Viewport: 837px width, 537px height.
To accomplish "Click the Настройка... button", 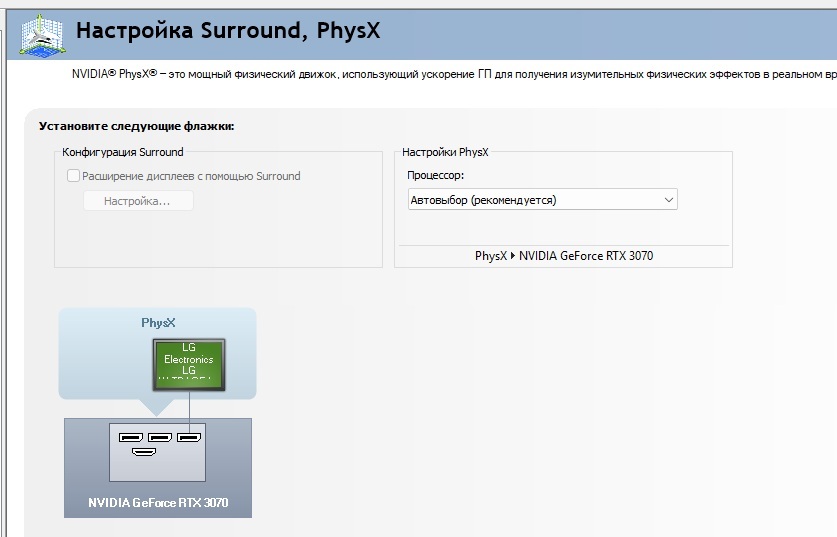I will (x=138, y=201).
